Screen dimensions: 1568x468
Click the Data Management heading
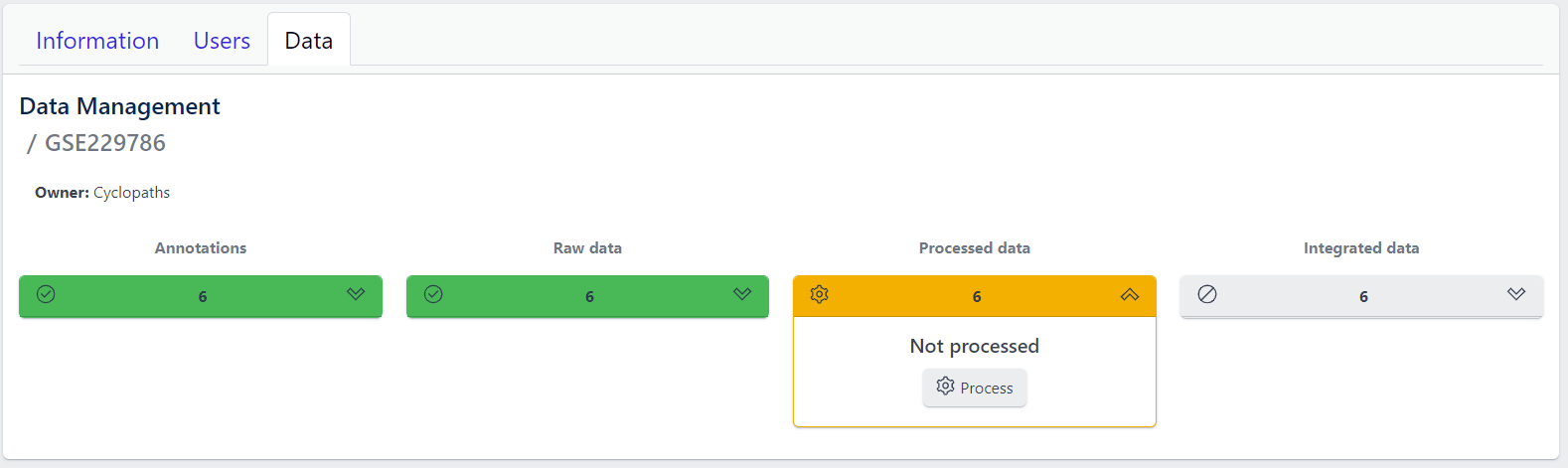(120, 106)
